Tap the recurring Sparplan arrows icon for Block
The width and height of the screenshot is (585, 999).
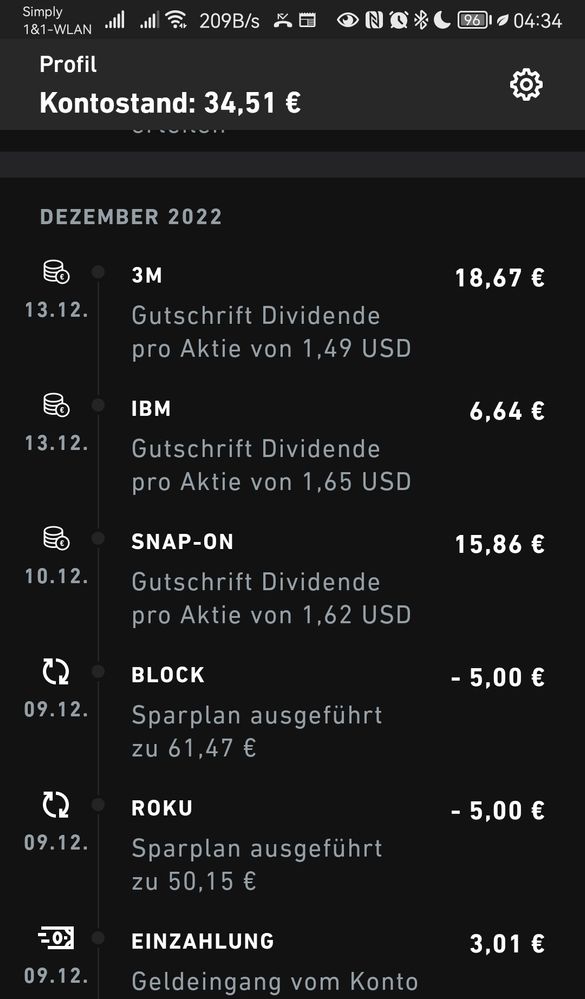55,672
